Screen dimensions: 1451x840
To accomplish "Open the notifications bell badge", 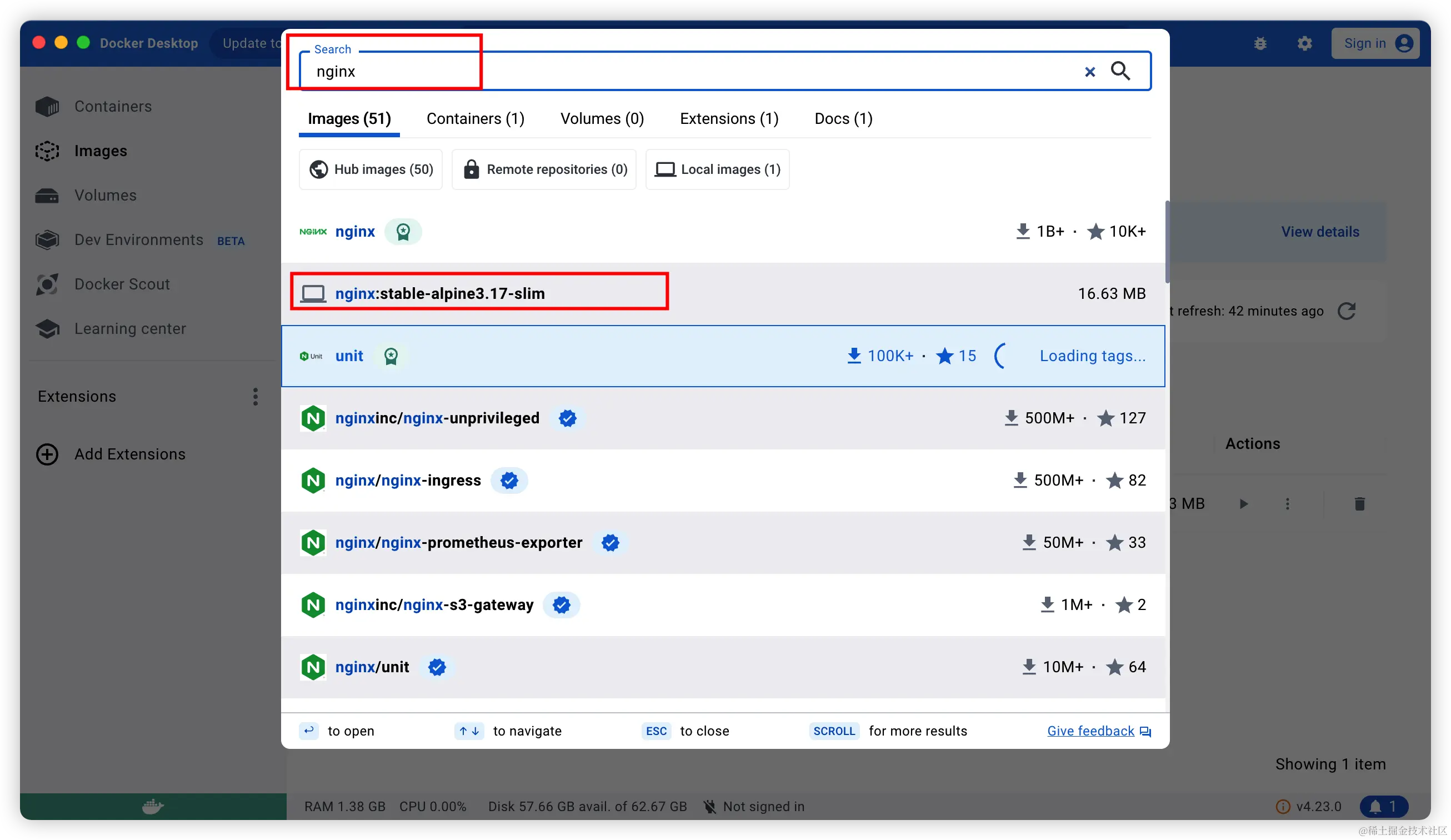I will 1383,807.
